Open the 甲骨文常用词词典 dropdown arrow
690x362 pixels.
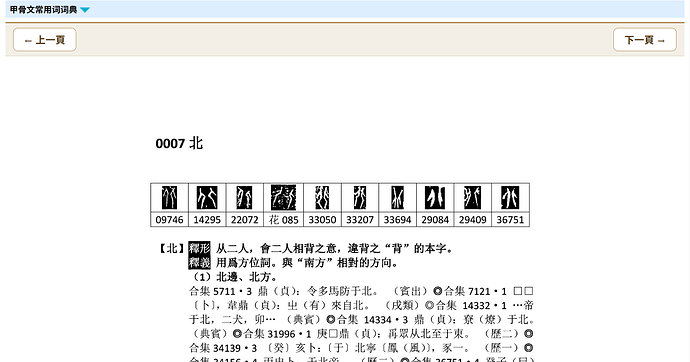pyautogui.click(x=85, y=10)
